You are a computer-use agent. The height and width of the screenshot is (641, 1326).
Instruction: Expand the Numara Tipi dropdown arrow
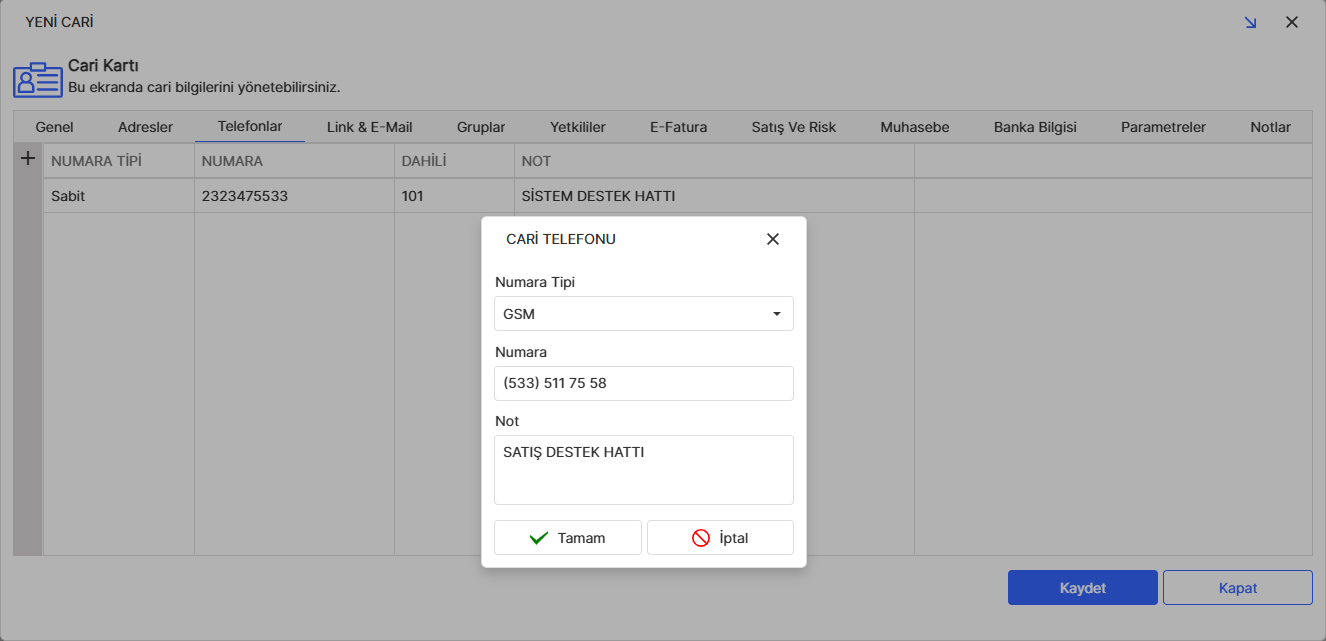click(x=776, y=314)
